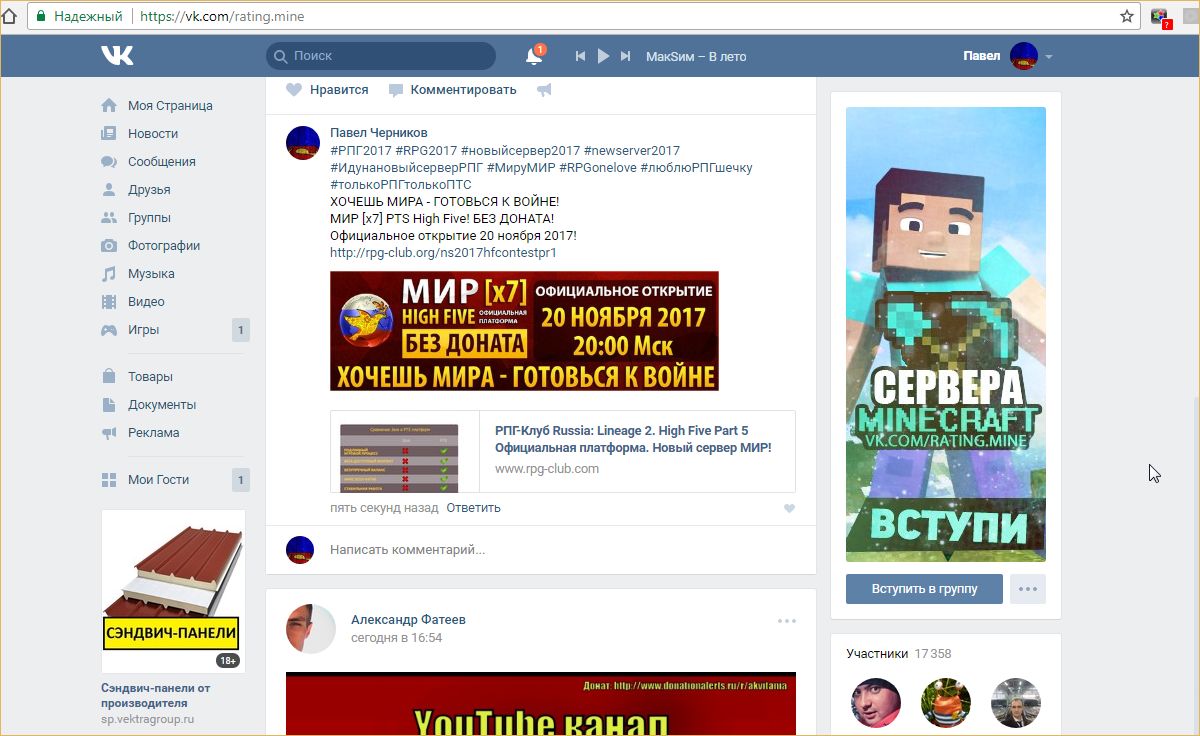Screen dimensions: 1200x736
Task: Click post time сегодня в 16:54
Action: coord(396,637)
